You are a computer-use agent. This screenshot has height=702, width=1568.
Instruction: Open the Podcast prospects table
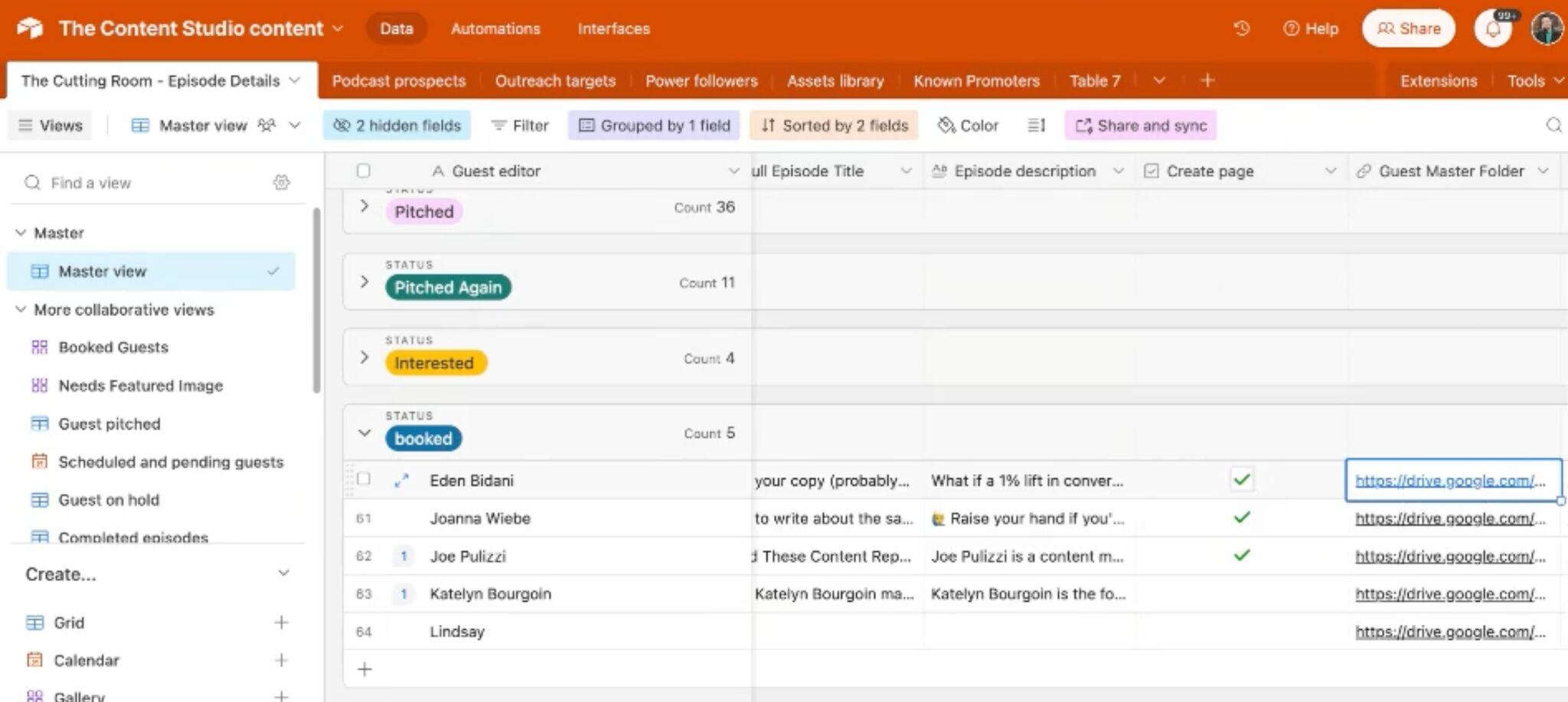(398, 80)
